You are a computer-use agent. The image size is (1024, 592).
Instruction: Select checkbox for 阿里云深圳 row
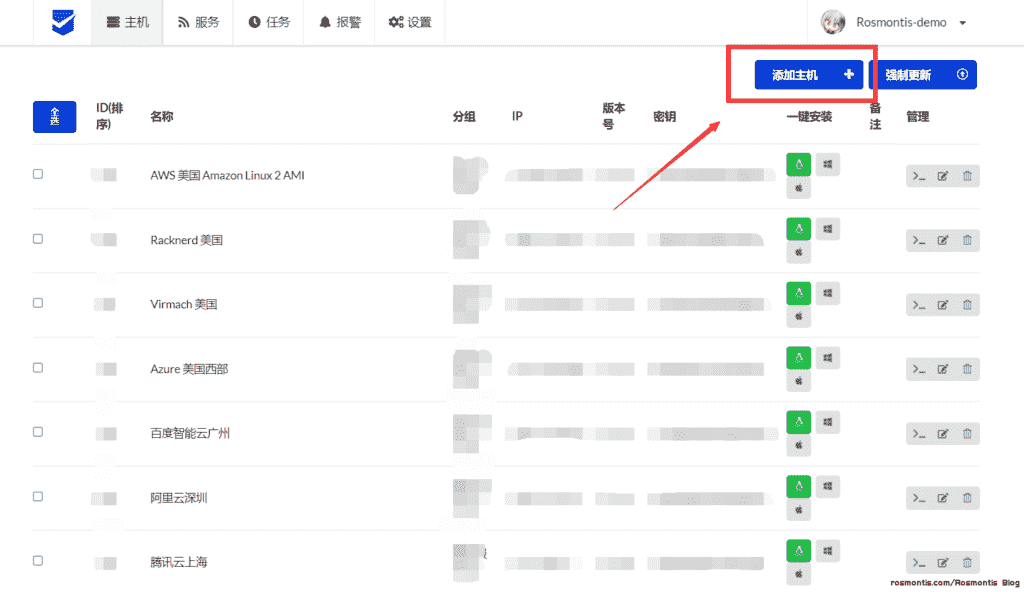(x=38, y=496)
